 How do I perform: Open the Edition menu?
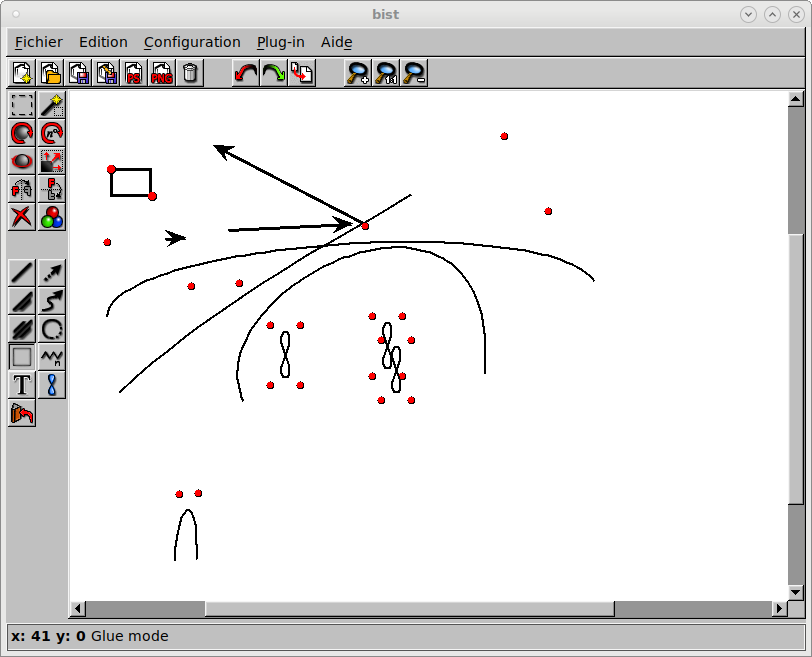[x=103, y=42]
